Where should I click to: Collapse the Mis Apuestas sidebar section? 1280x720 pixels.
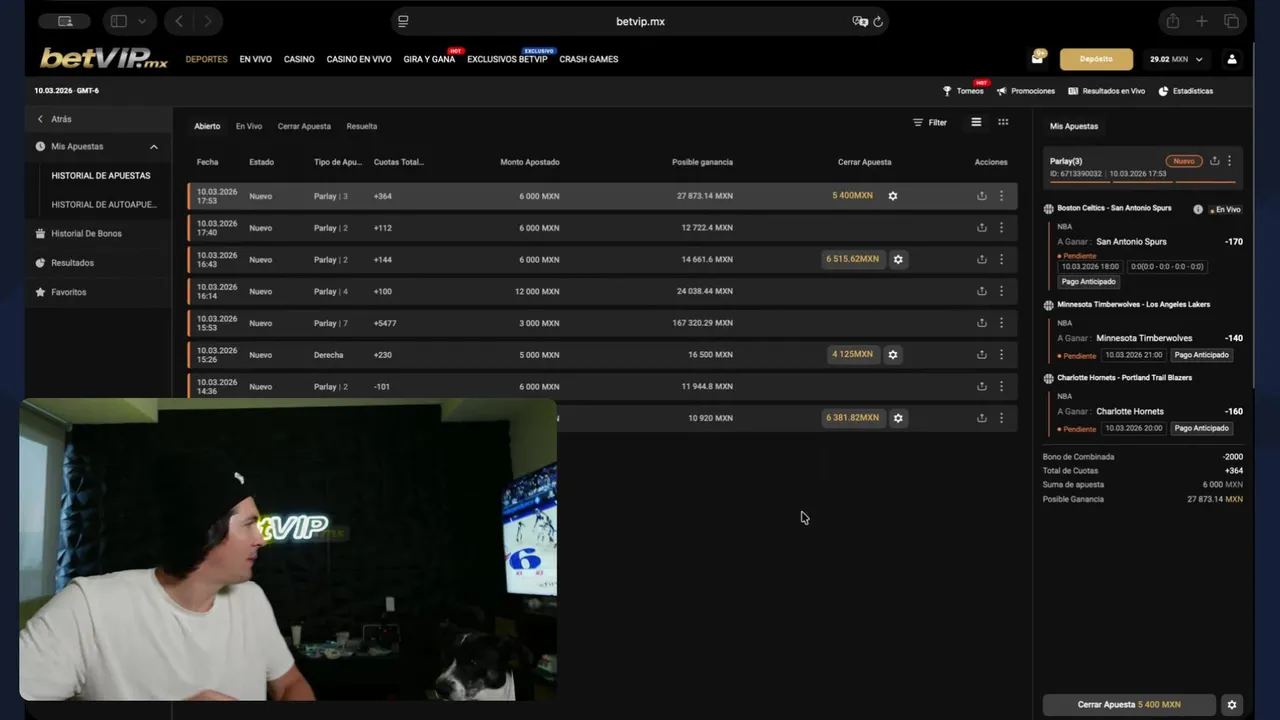[x=154, y=147]
